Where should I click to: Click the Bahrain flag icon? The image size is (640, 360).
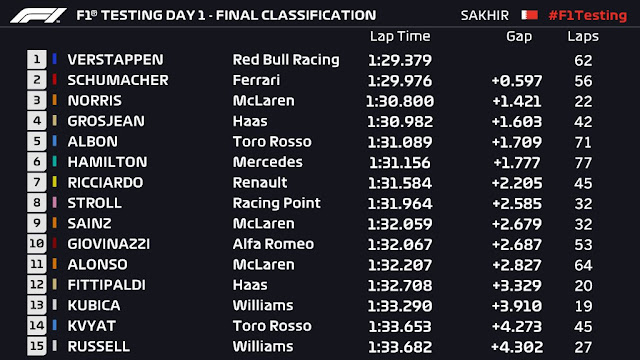[x=529, y=16]
